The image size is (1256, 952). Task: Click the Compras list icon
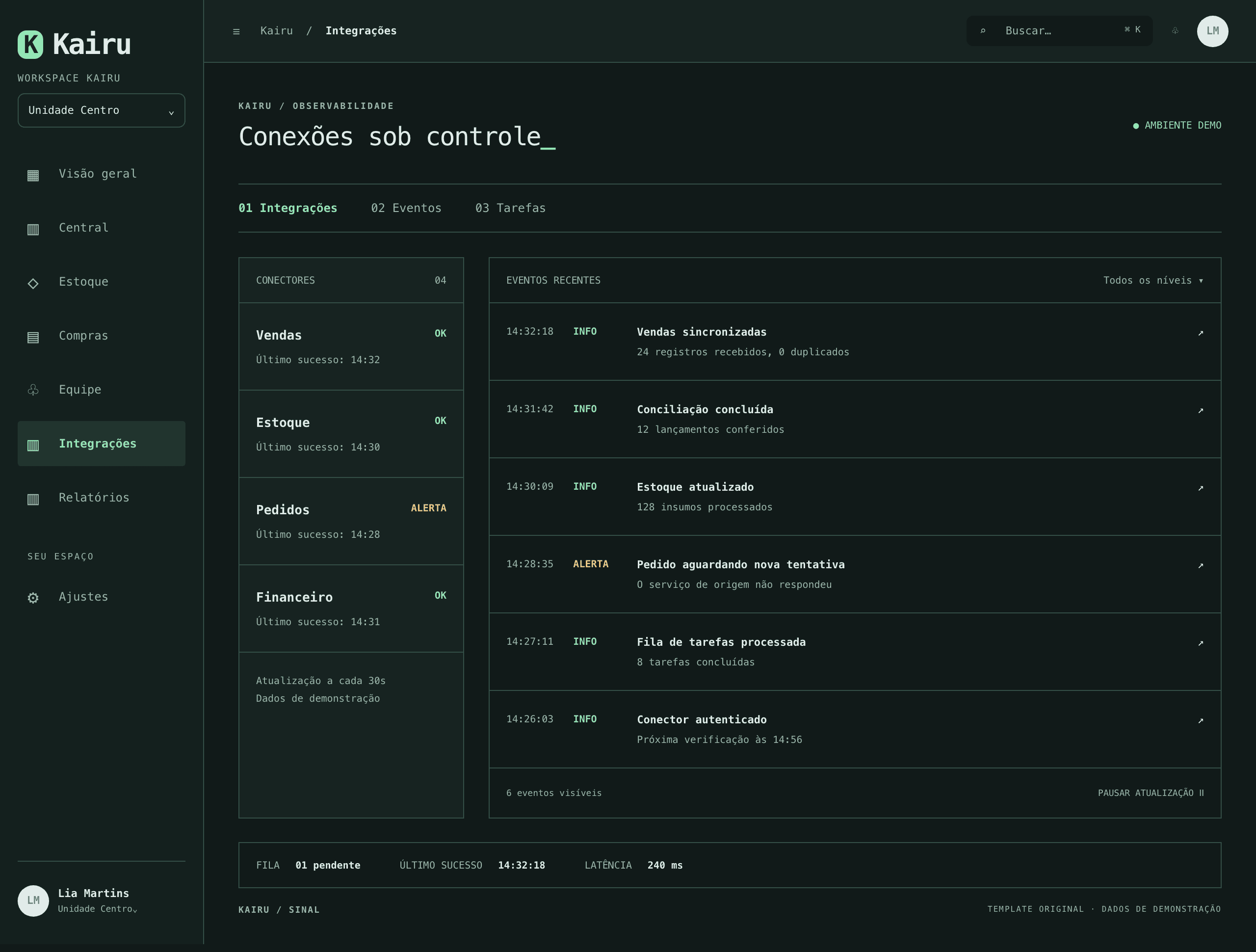click(x=33, y=337)
